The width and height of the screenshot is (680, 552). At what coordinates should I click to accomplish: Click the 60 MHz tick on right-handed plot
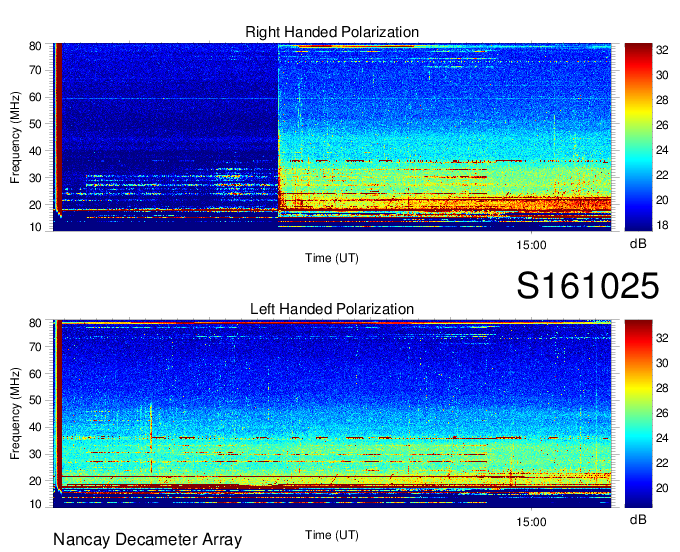point(35,97)
